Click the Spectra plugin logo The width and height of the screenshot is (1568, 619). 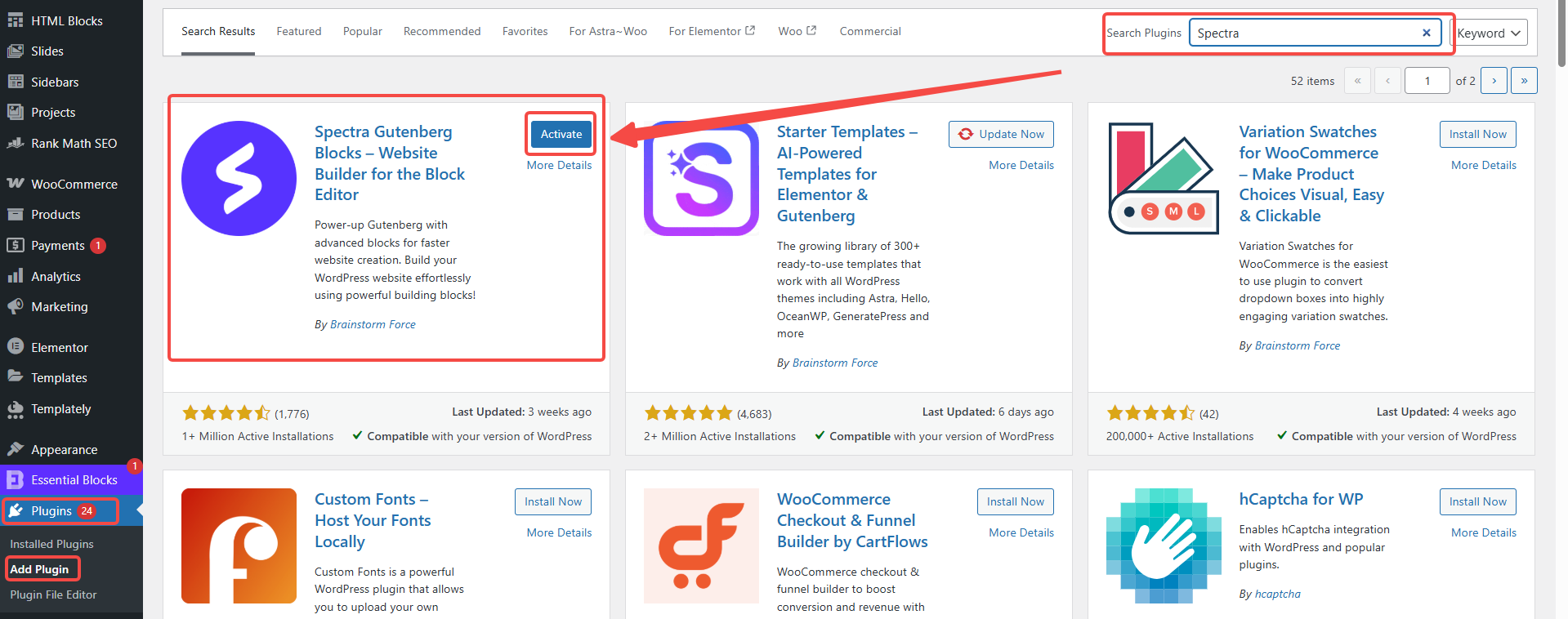[239, 179]
